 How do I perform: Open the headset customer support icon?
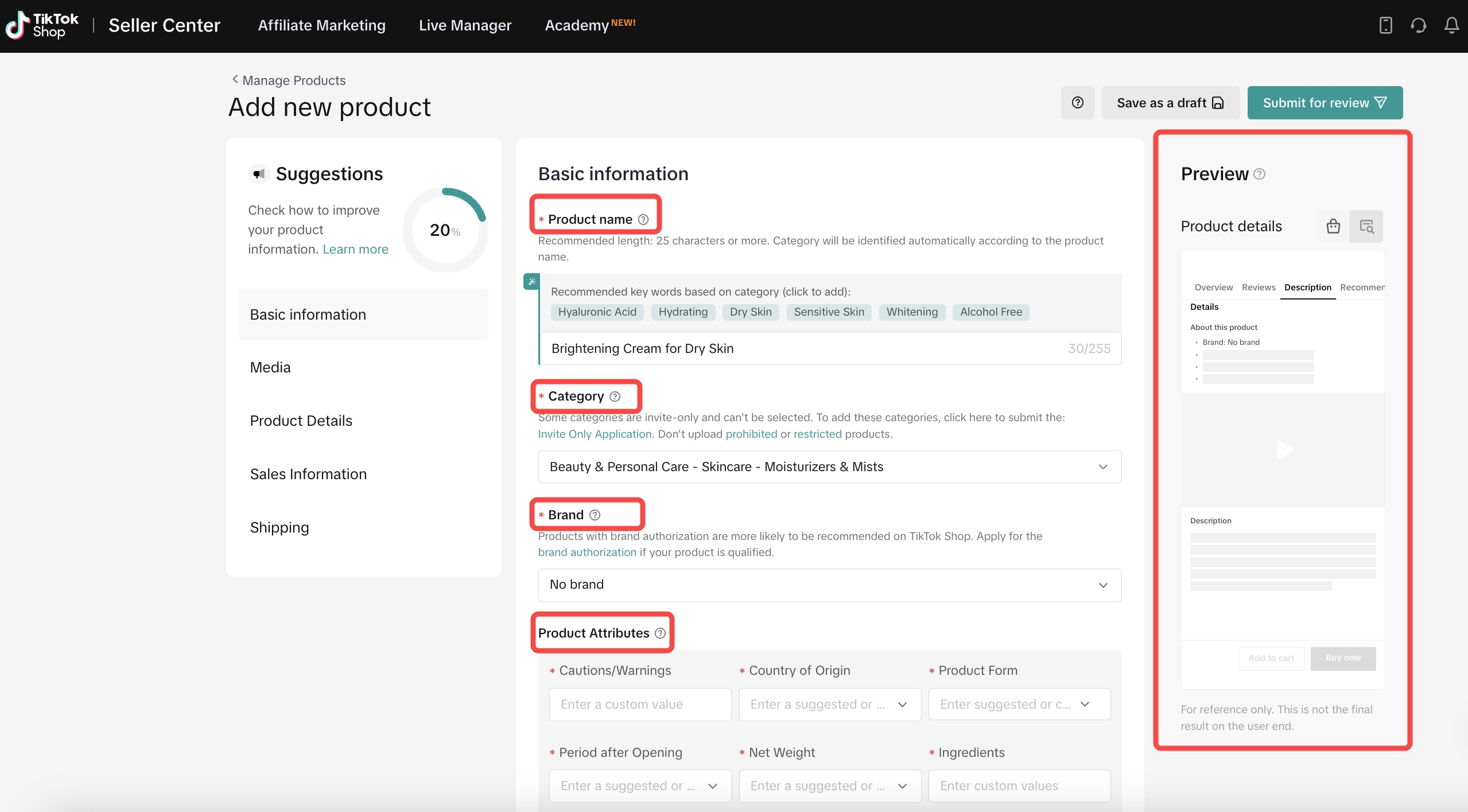click(x=1418, y=25)
